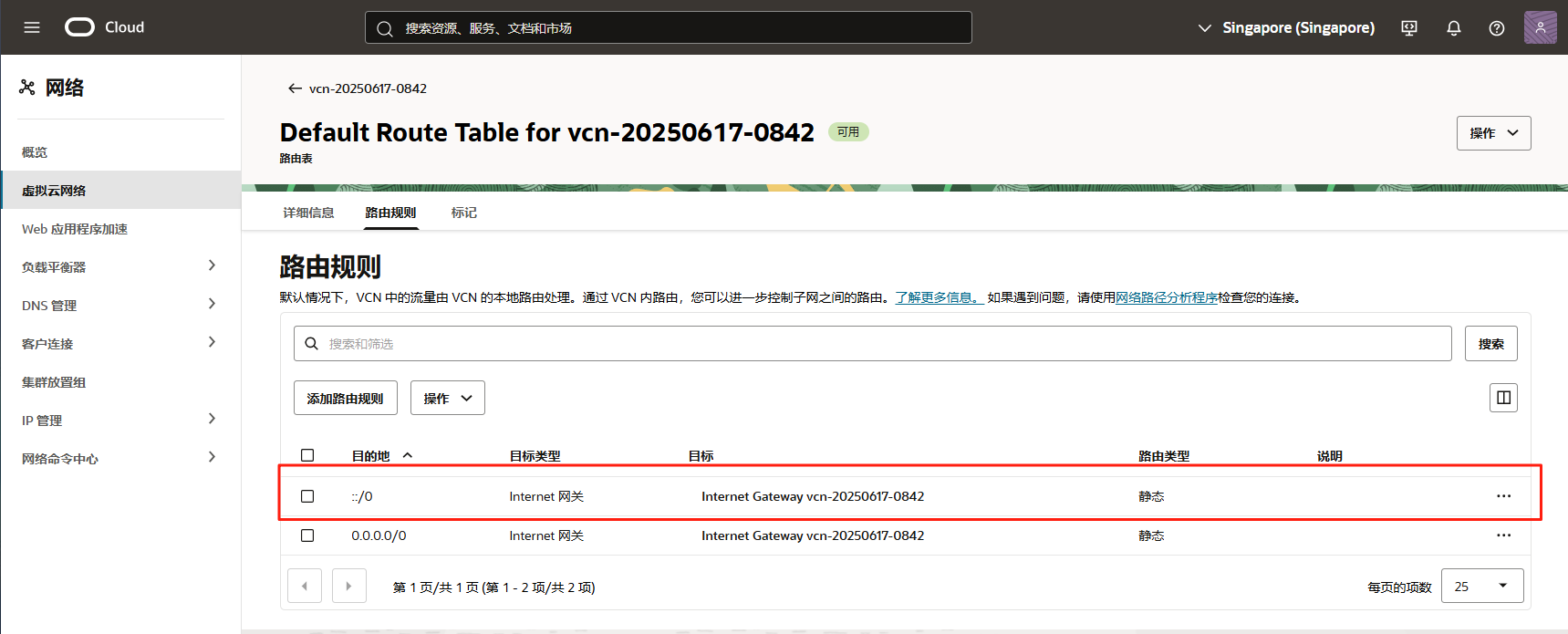Screen dimensions: 1568x634
Task: Toggle the select-all checkbox in table header
Action: pos(307,455)
